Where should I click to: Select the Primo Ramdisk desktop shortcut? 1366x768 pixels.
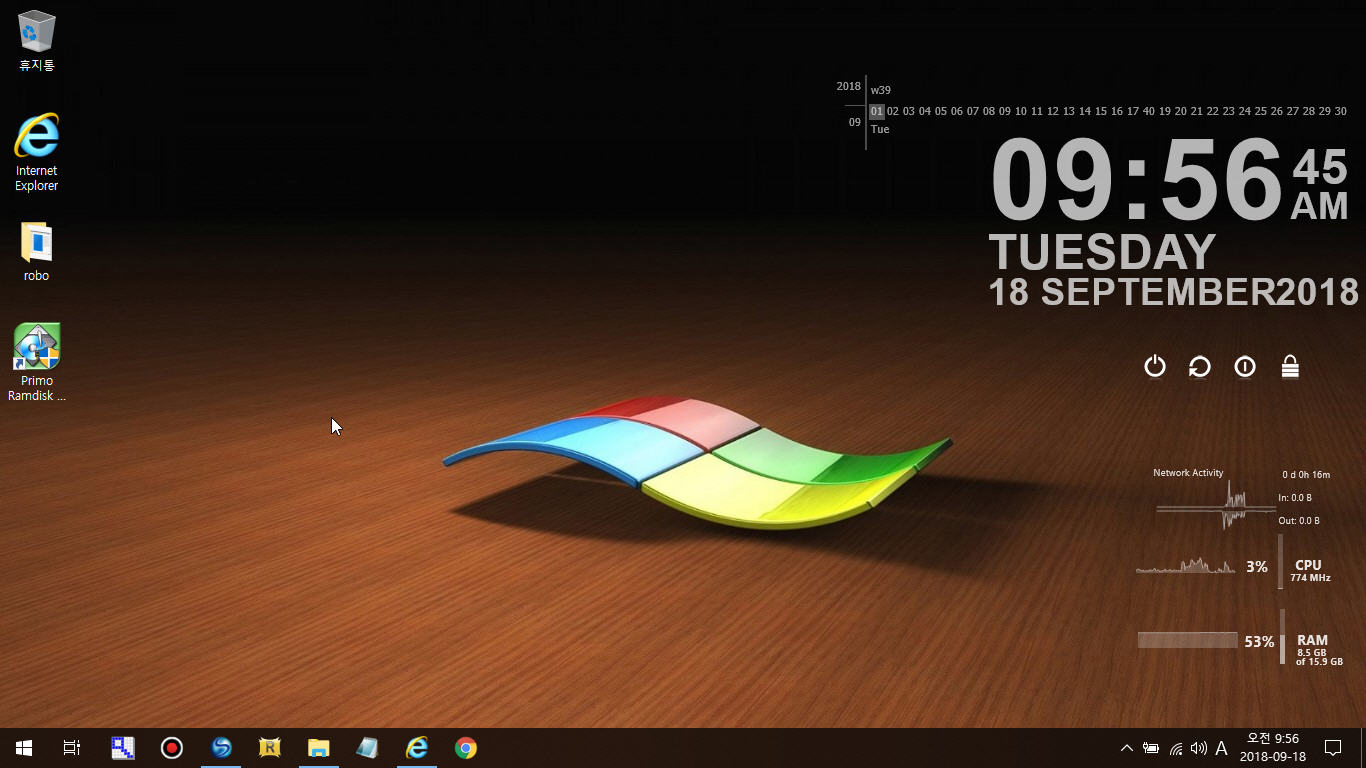pos(37,362)
